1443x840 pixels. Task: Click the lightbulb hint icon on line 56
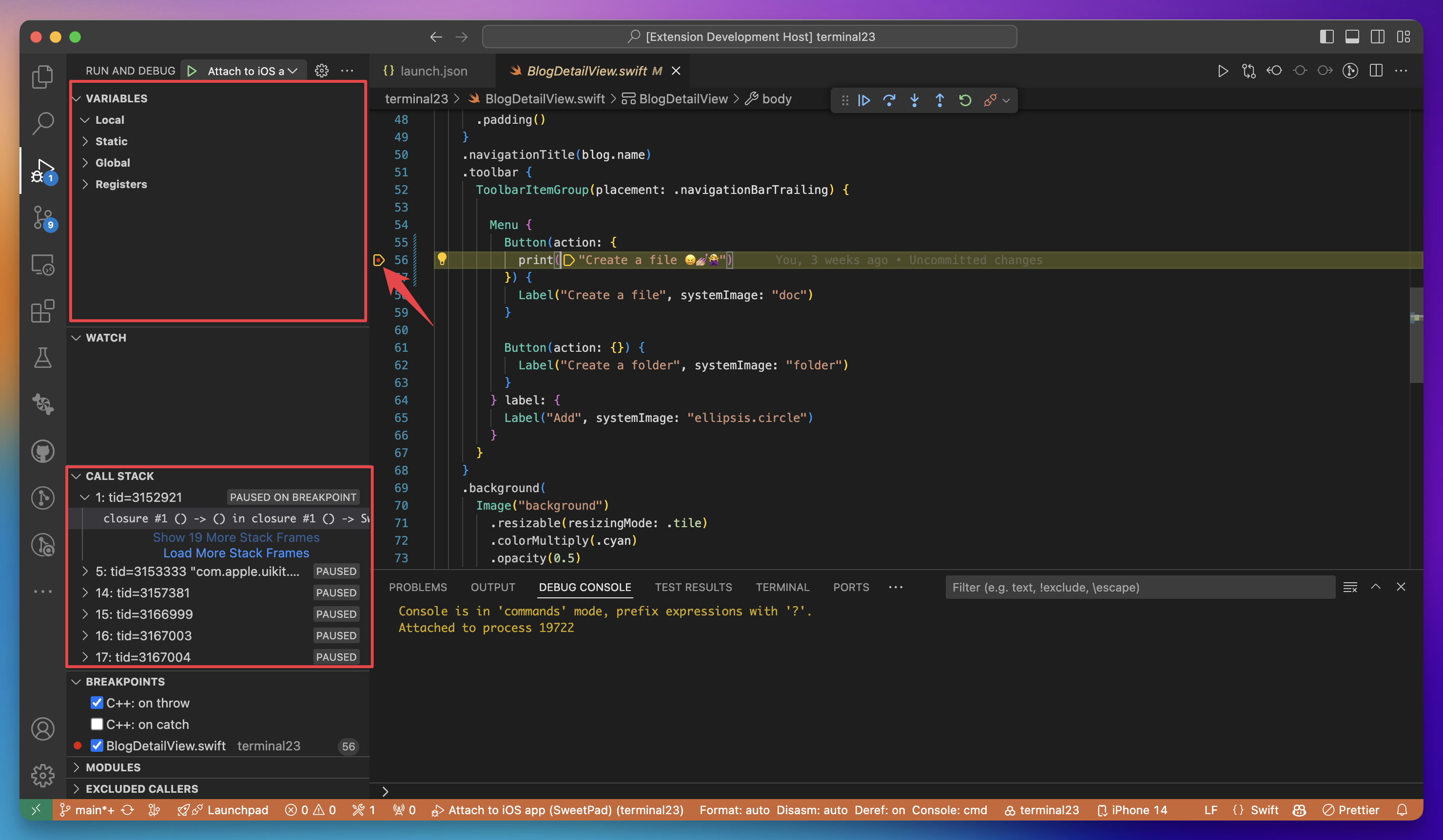point(441,259)
